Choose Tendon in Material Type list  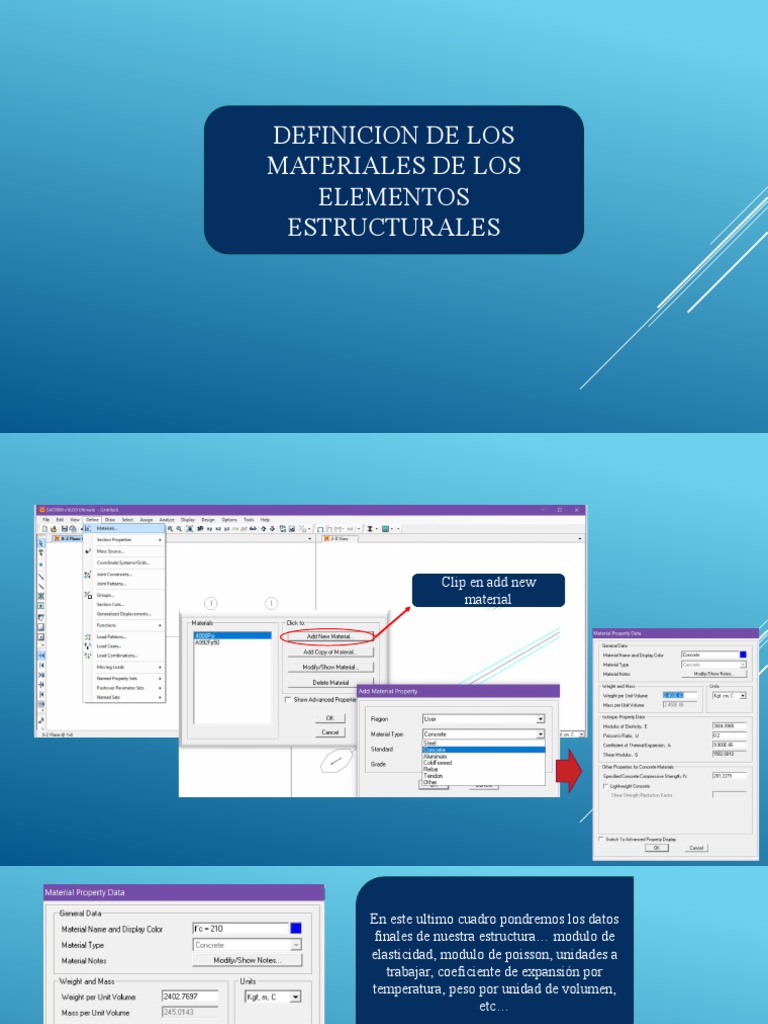point(483,776)
